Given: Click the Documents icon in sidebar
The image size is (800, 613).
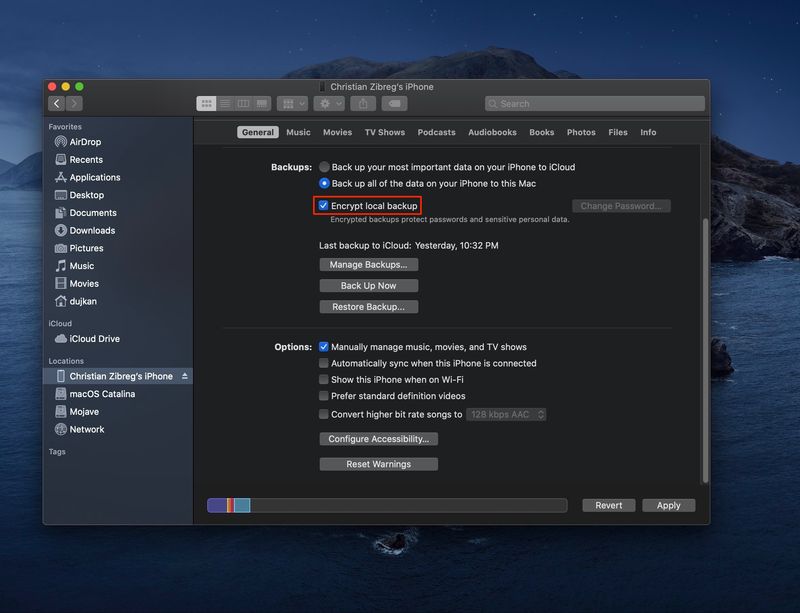Looking at the screenshot, I should (x=61, y=213).
